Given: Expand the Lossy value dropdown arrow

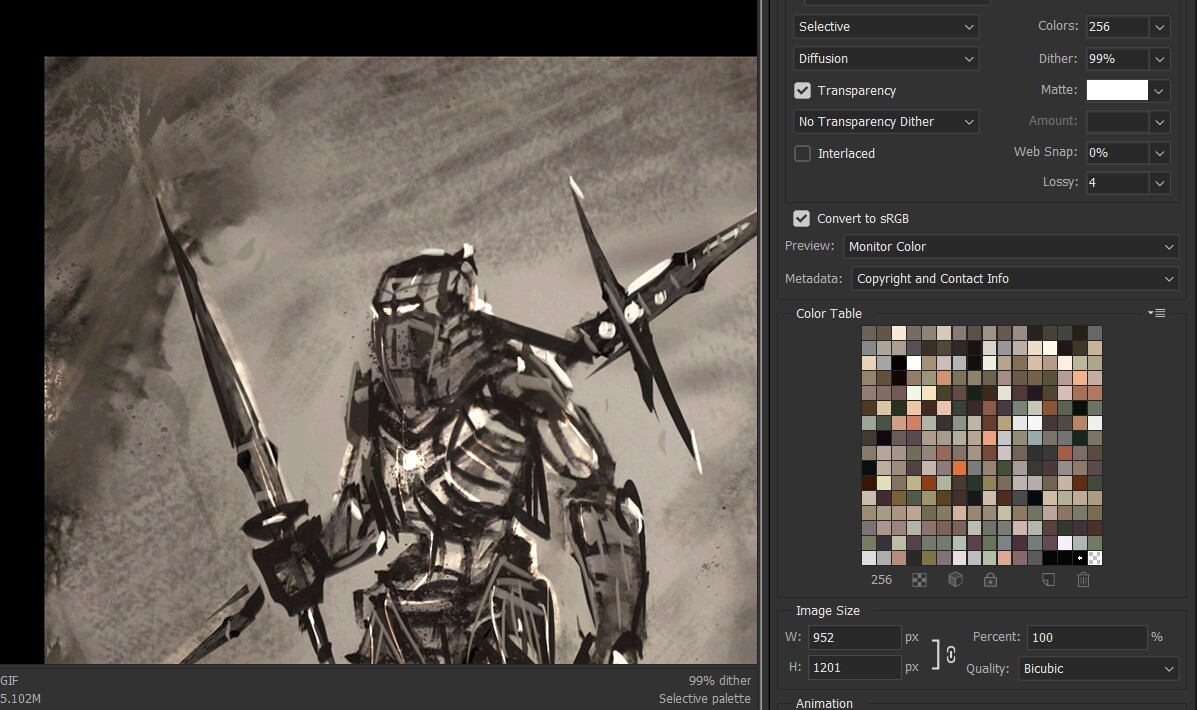Looking at the screenshot, I should 1160,182.
